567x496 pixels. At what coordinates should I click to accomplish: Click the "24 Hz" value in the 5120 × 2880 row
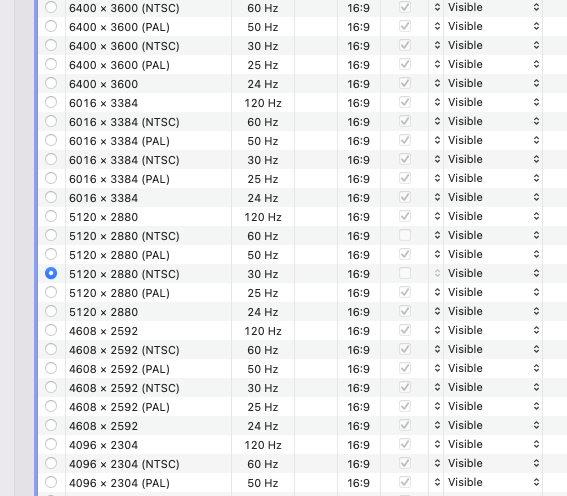[x=263, y=312]
